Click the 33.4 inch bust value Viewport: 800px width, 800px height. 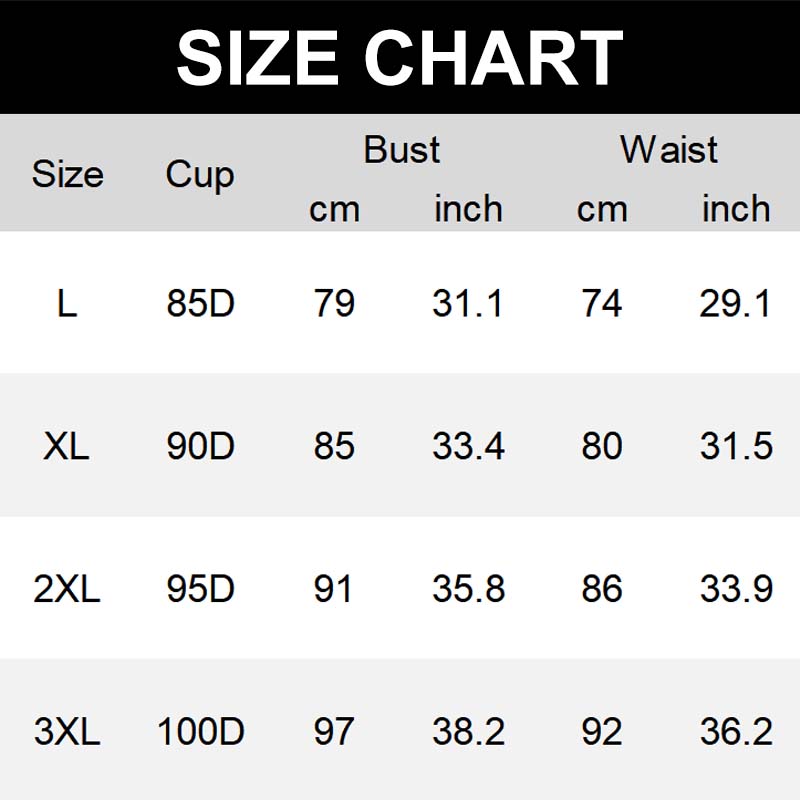tap(468, 446)
